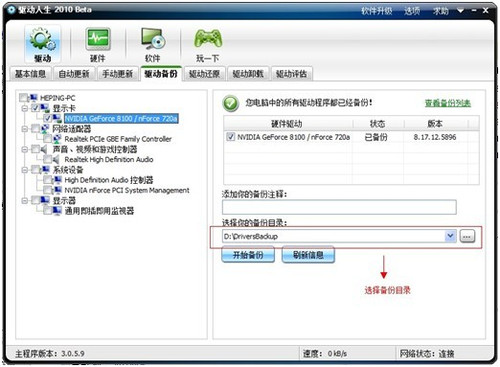The image size is (500, 367).
Task: Switch to the 自动更新 tab
Action: (x=74, y=74)
